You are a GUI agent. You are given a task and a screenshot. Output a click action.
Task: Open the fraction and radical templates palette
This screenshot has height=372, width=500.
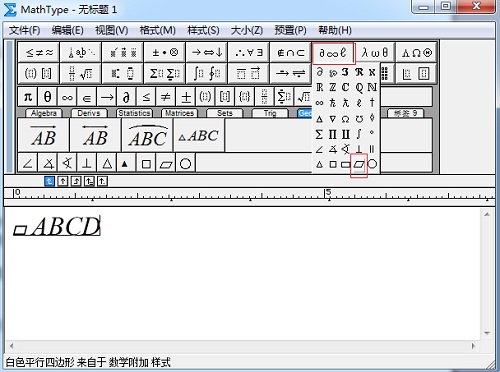point(81,73)
